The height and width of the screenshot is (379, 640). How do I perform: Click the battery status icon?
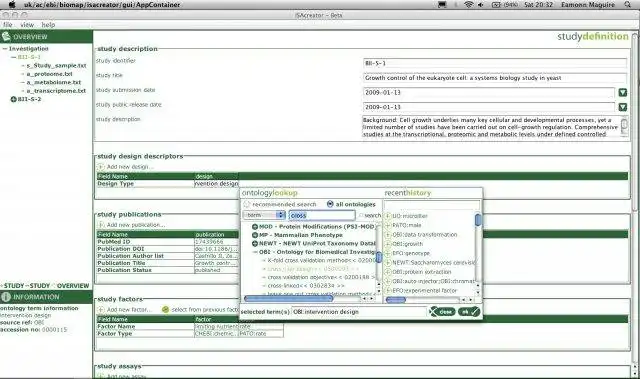point(496,4)
